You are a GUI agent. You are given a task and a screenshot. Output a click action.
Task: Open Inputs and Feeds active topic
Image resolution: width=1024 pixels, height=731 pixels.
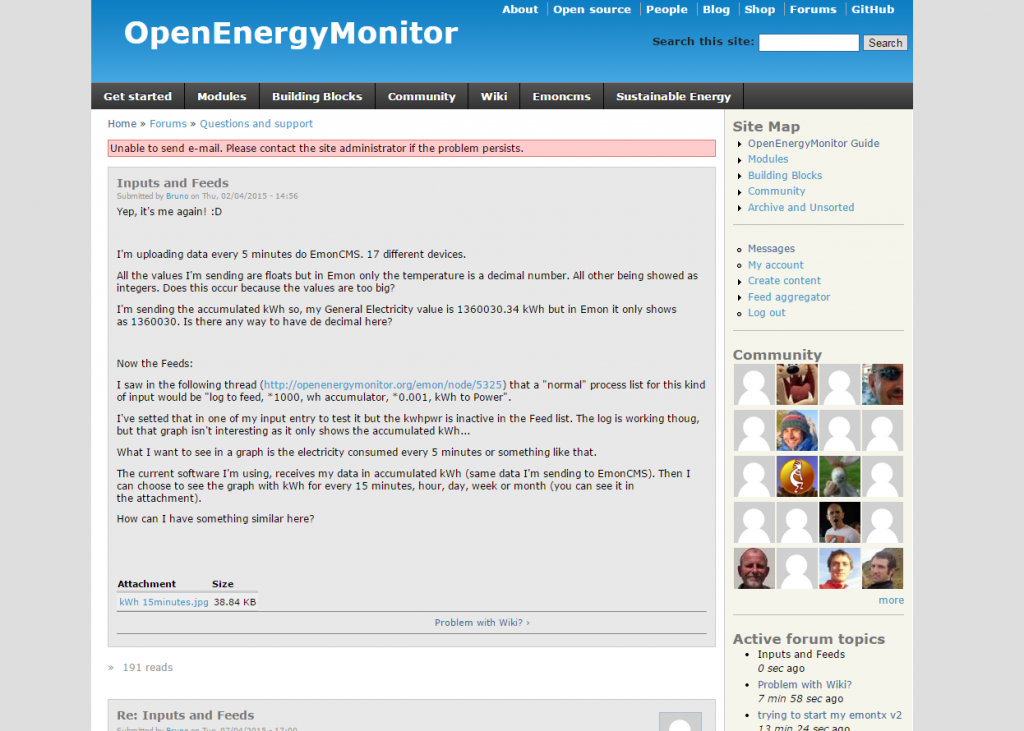pyautogui.click(x=801, y=654)
